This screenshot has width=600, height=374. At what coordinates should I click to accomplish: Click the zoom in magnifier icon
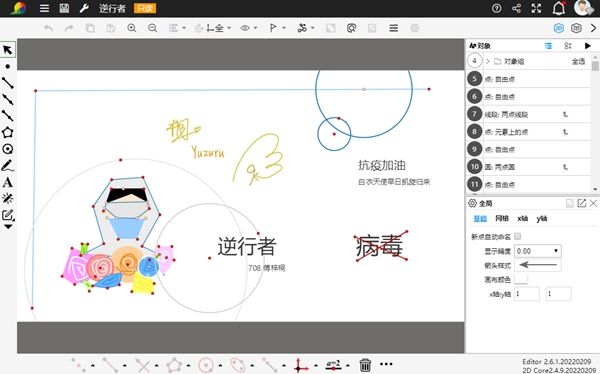tap(132, 28)
